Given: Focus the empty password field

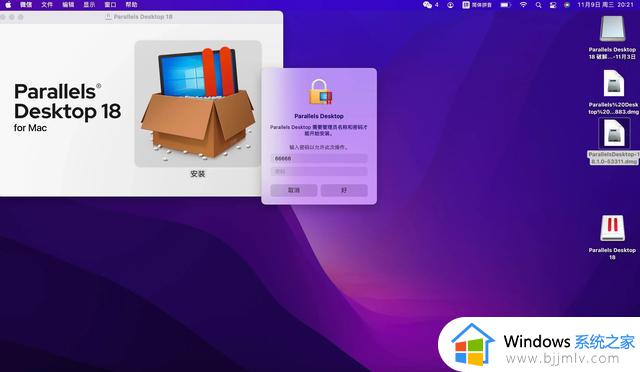Looking at the screenshot, I should pos(319,172).
